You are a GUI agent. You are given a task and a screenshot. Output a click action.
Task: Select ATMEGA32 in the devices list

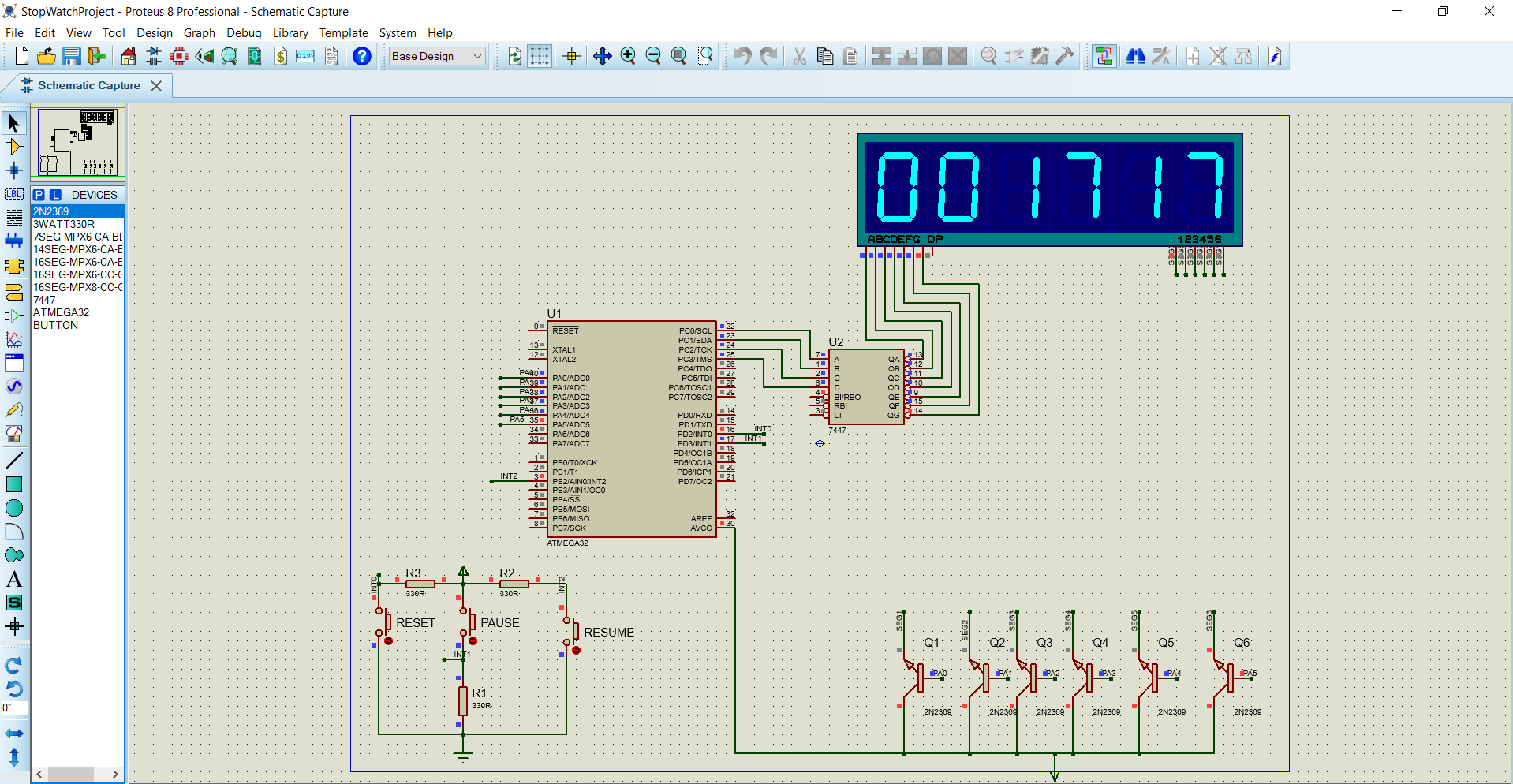(x=61, y=312)
